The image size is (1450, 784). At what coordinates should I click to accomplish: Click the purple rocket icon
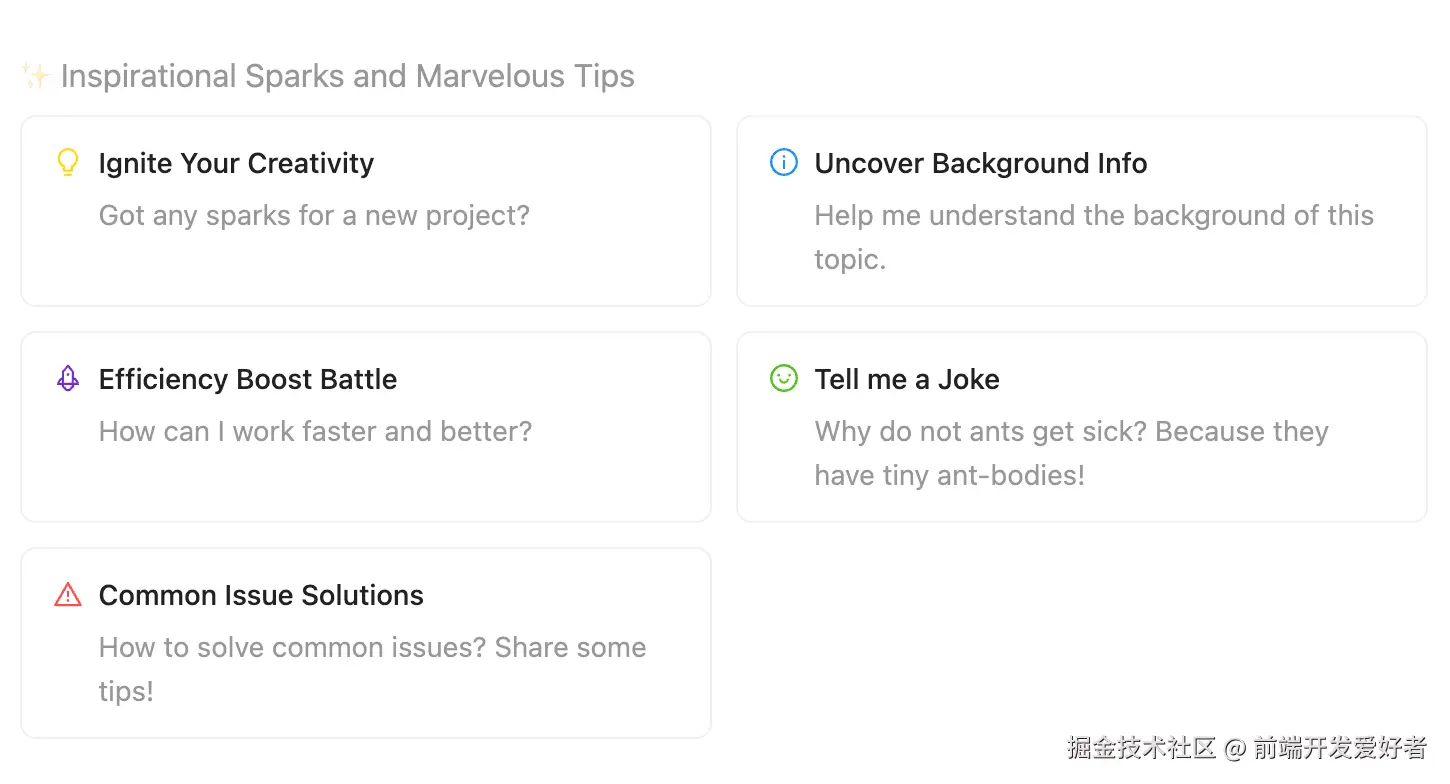(67, 378)
